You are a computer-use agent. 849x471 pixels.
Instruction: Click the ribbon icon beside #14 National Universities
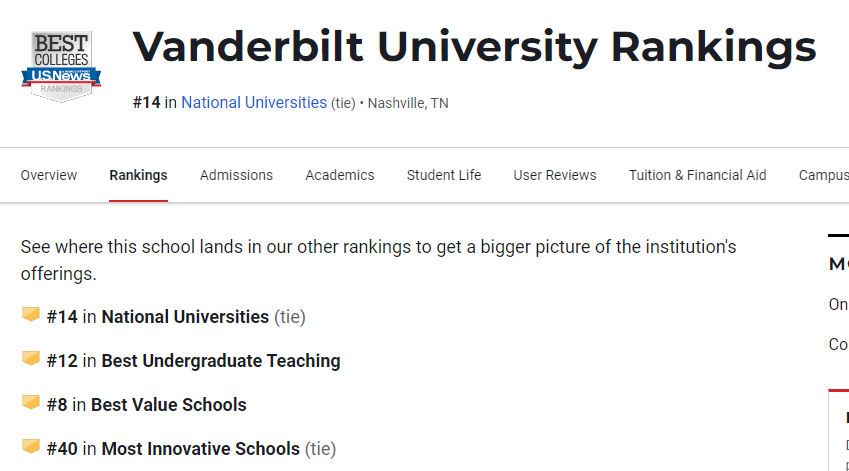31,315
